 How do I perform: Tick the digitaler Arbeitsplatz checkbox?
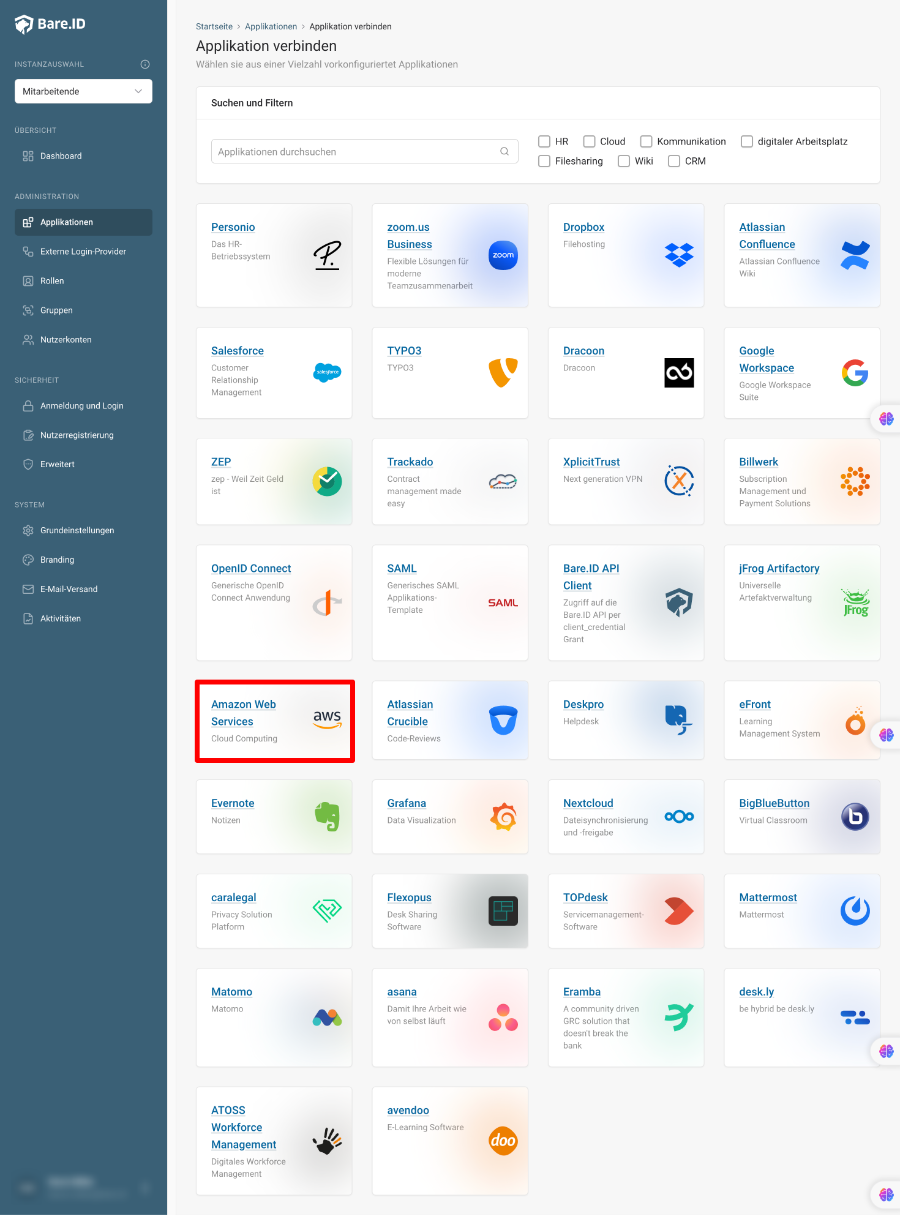747,141
